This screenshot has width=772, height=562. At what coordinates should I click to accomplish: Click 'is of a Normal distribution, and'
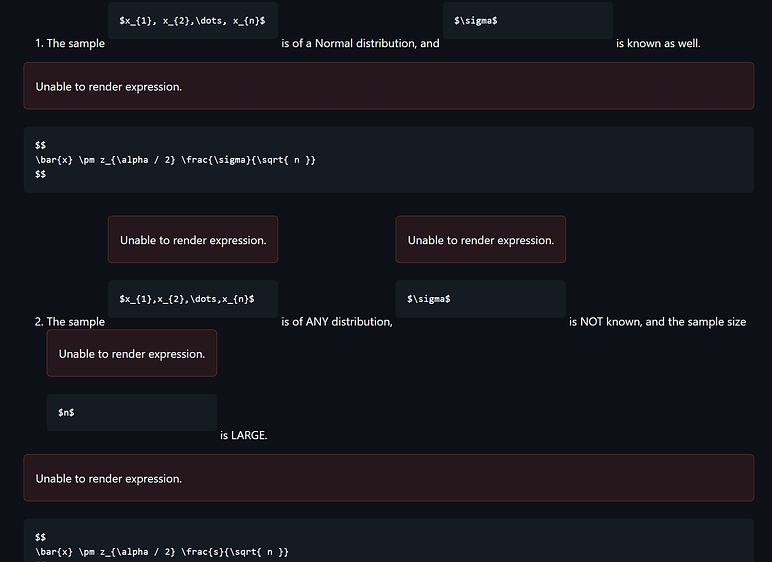pyautogui.click(x=360, y=43)
